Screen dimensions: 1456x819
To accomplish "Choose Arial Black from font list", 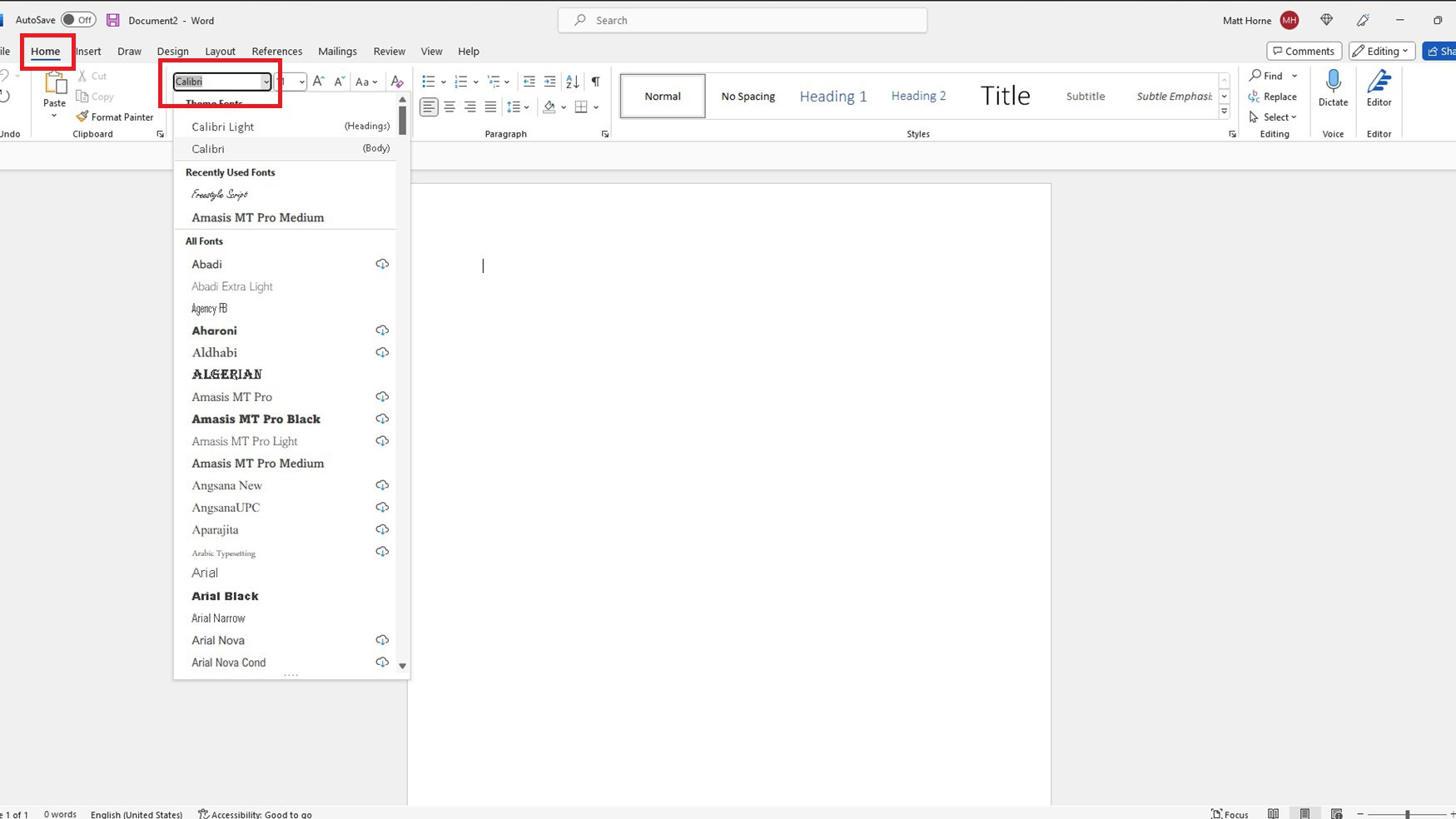I will pos(225,596).
